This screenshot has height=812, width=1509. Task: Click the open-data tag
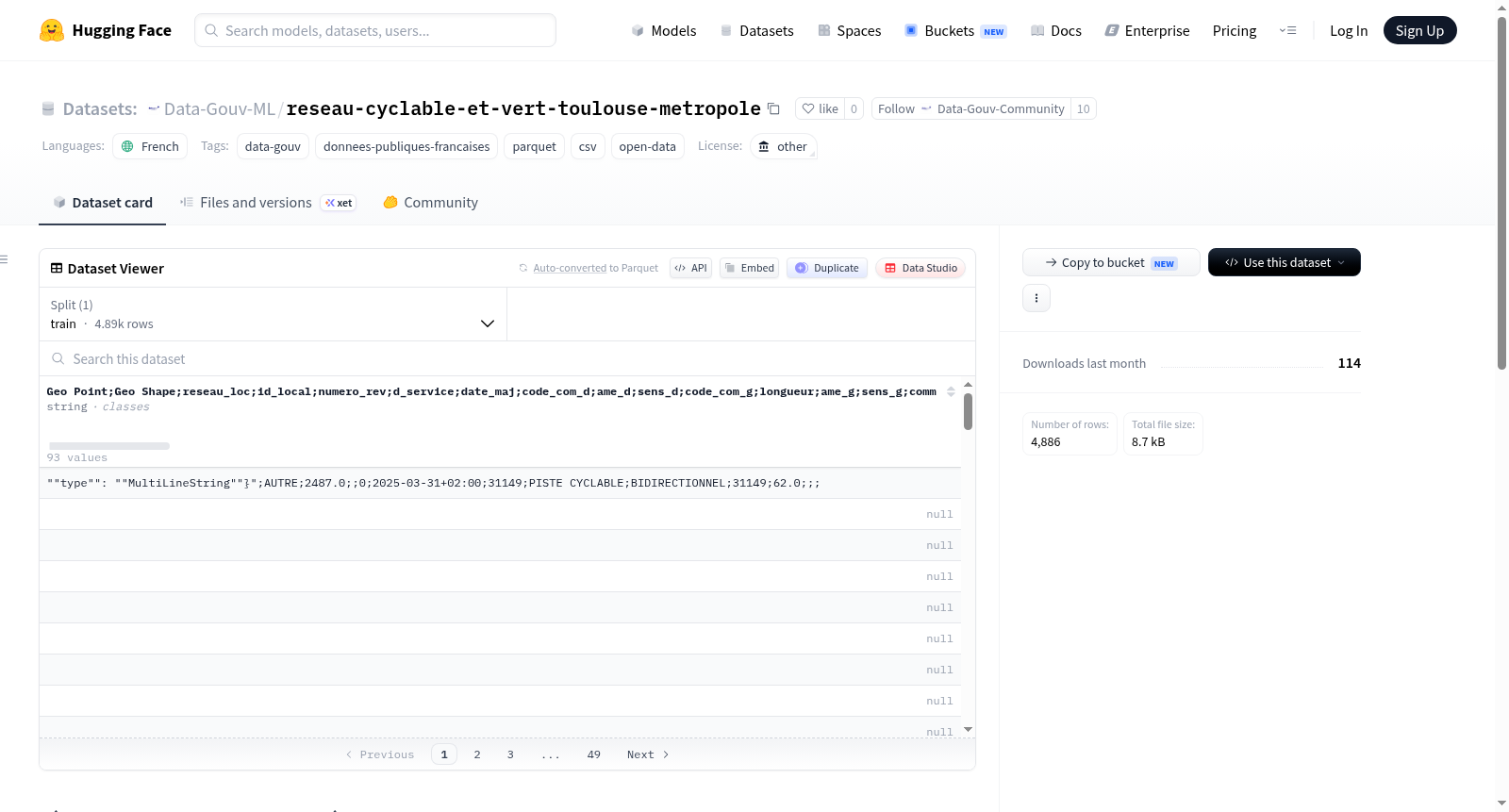(647, 146)
